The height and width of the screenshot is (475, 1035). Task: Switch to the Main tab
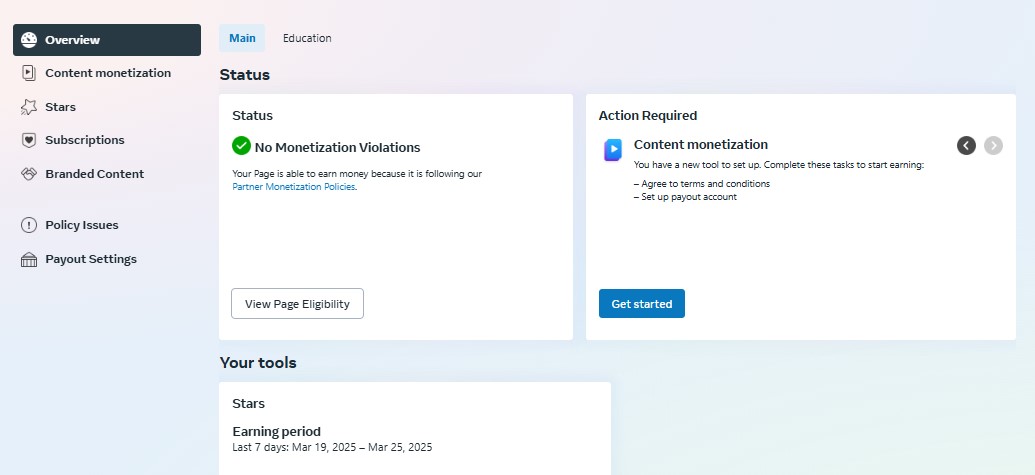242,38
